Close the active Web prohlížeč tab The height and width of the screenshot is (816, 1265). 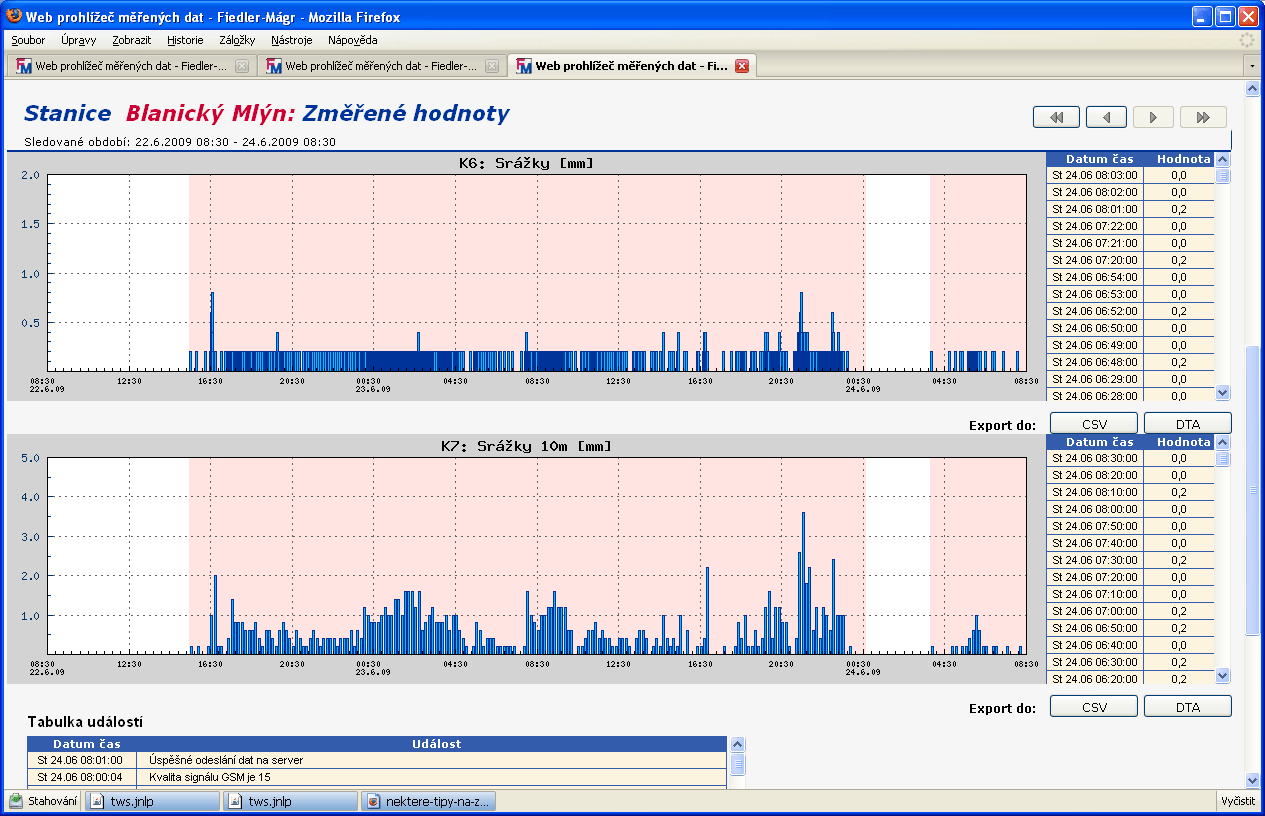(742, 66)
